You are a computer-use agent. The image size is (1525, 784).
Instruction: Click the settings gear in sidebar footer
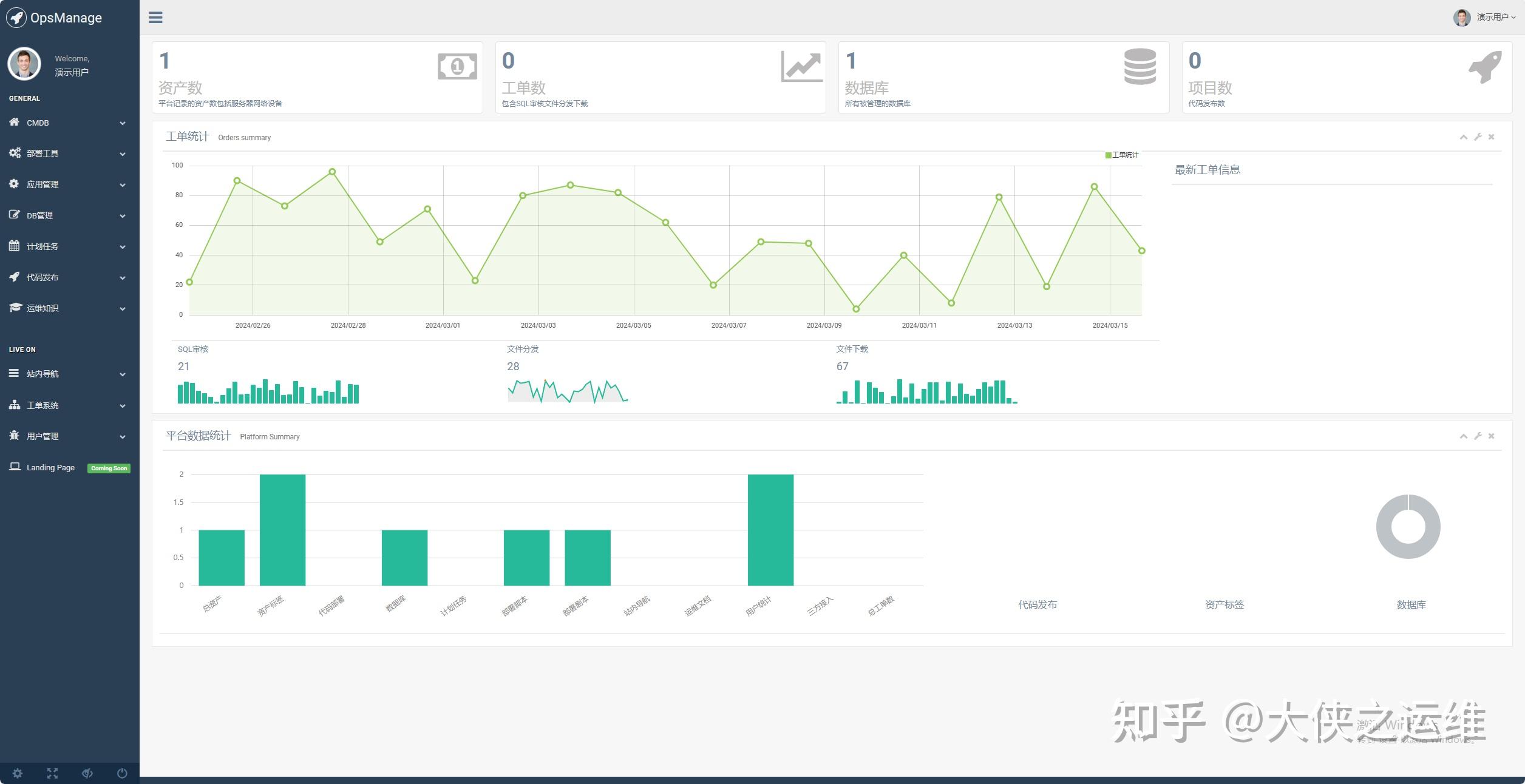18,773
